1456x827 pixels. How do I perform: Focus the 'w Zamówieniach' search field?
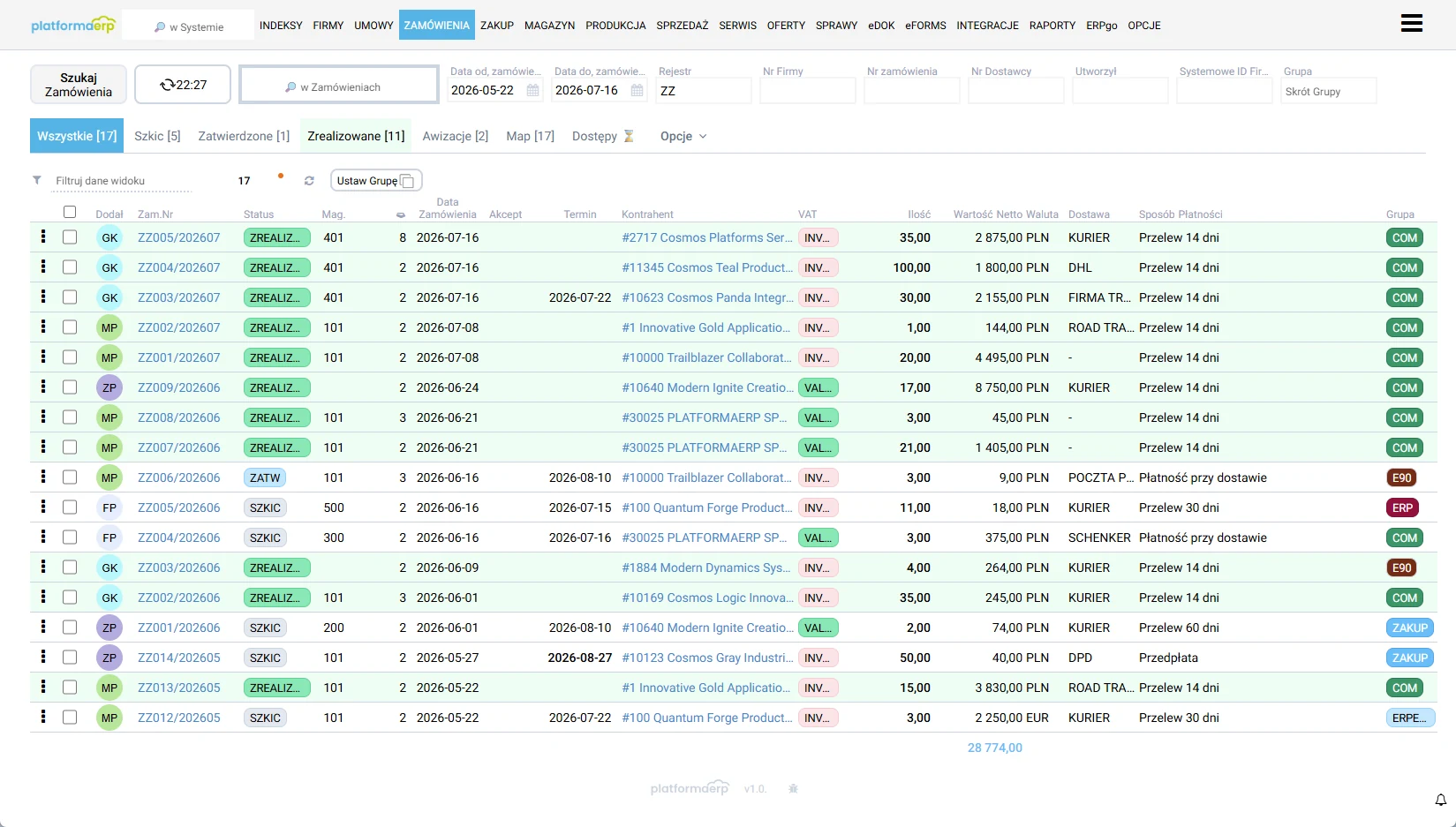tap(339, 85)
